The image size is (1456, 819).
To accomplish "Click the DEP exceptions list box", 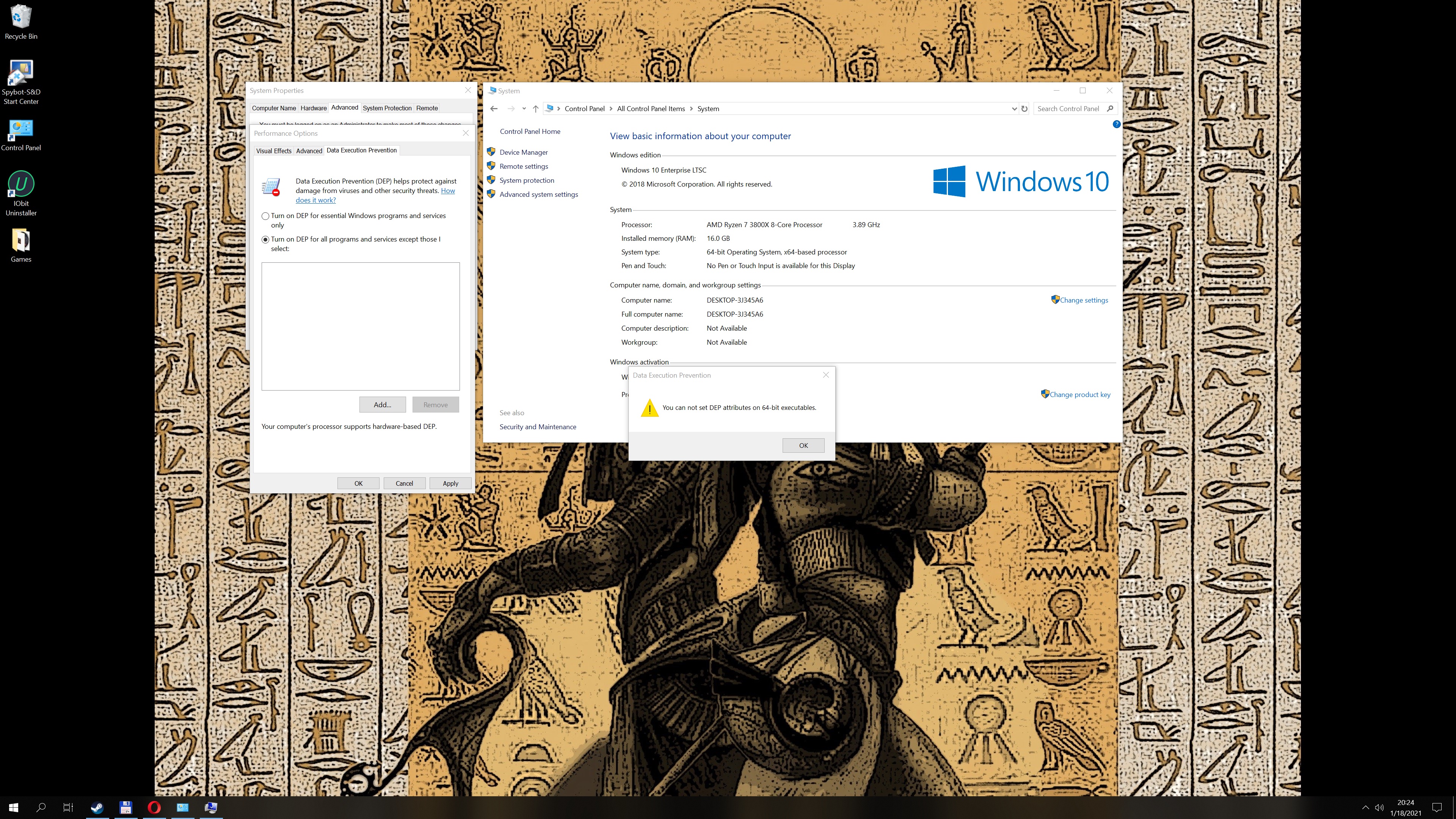I will coord(361,326).
